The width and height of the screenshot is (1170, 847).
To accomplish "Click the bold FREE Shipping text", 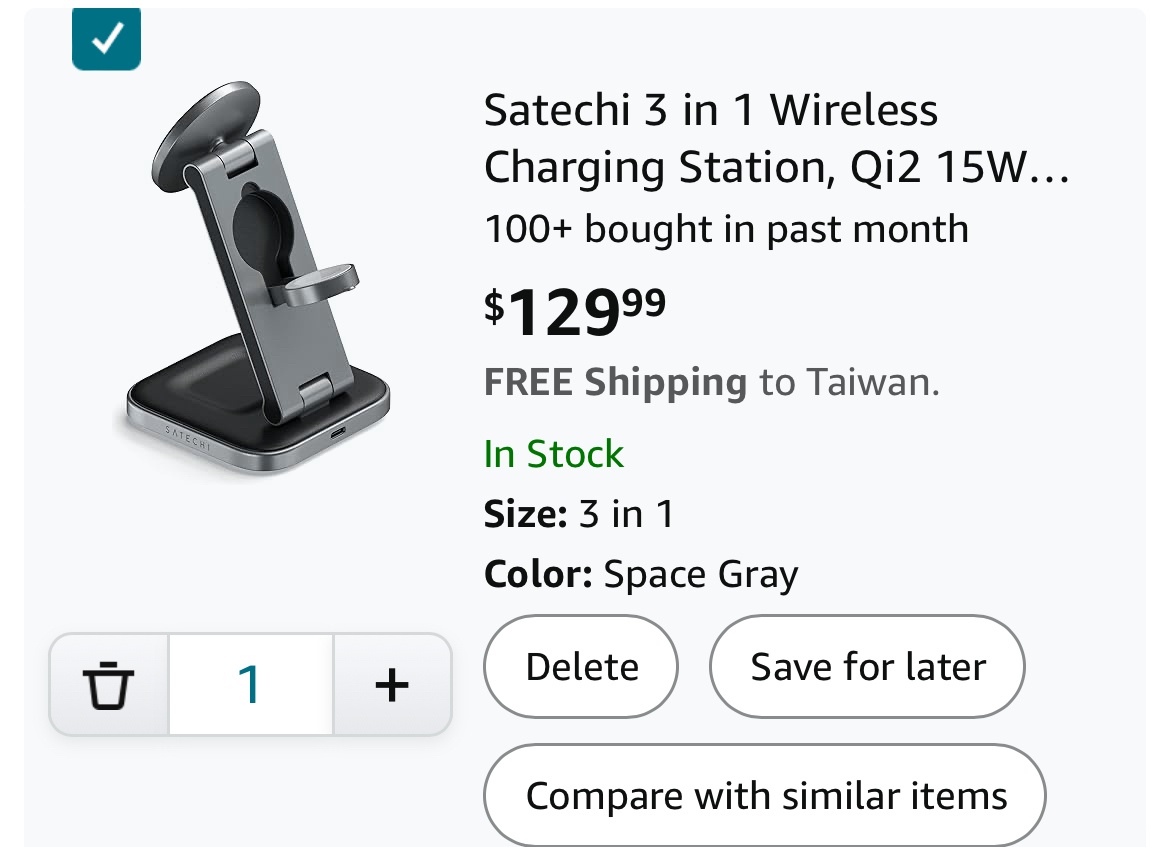I will coord(615,382).
